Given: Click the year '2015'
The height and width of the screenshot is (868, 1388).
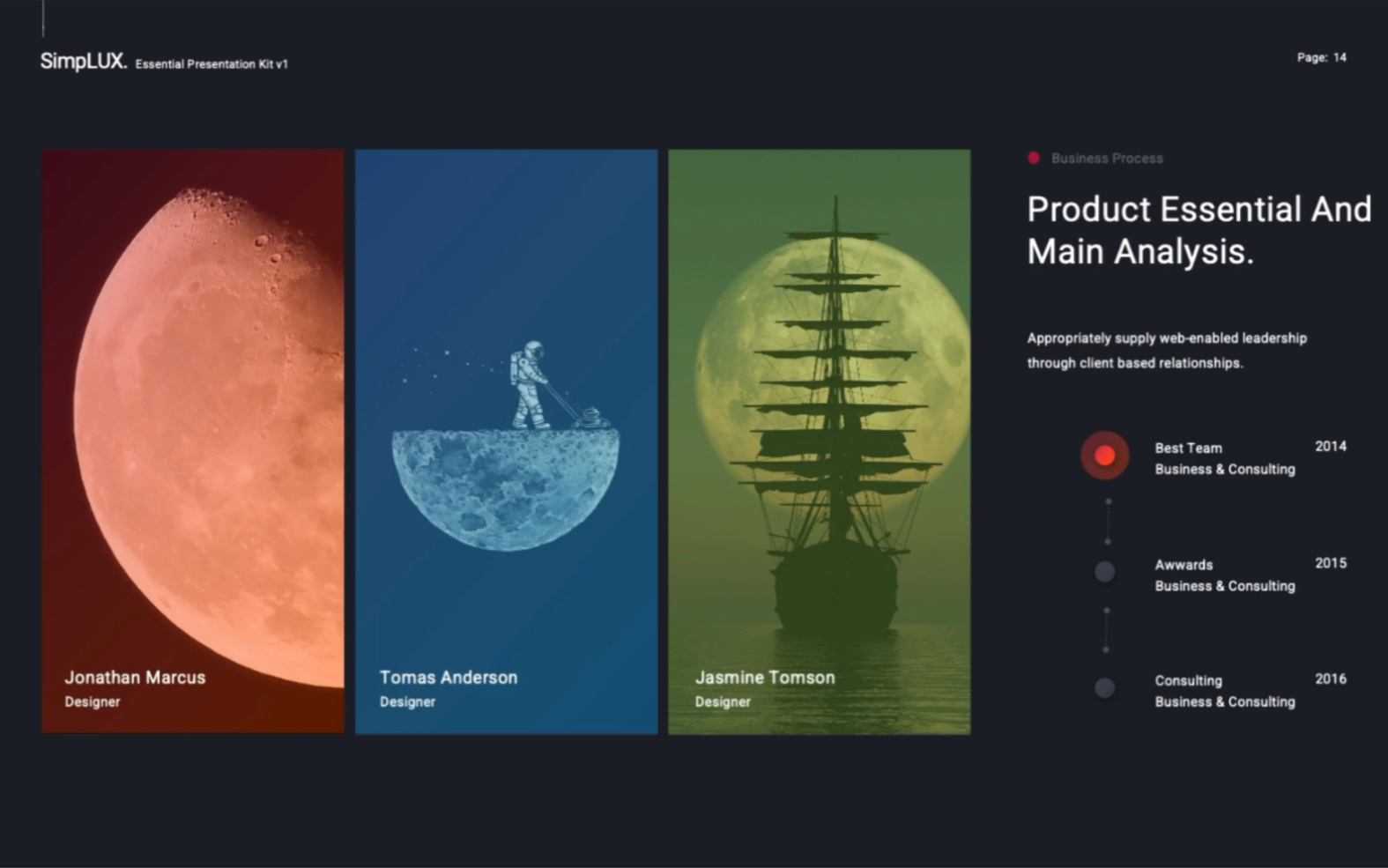Looking at the screenshot, I should click(x=1331, y=563).
